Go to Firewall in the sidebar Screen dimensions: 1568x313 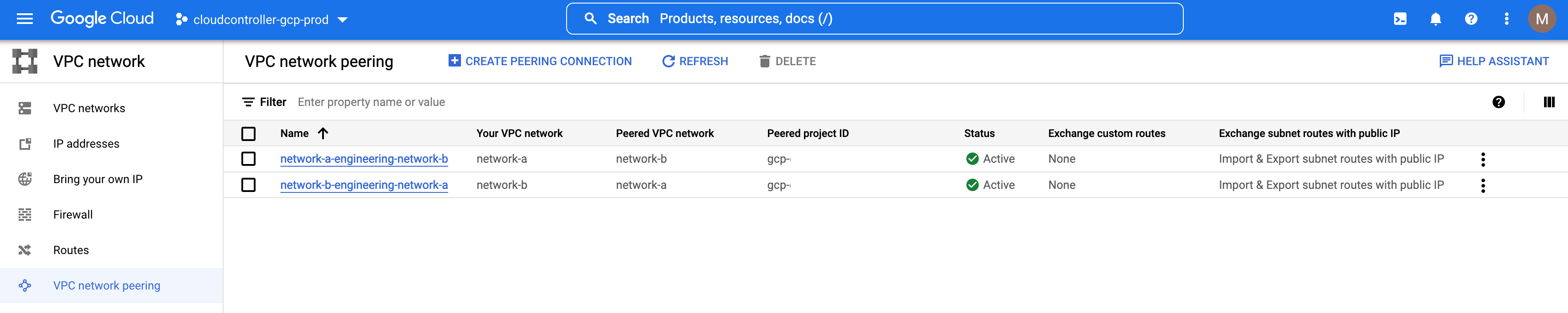[x=72, y=215]
